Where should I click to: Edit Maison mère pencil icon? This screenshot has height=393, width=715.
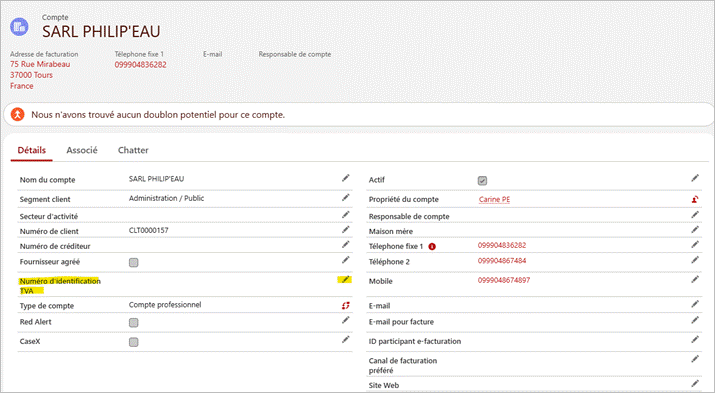pos(694,229)
